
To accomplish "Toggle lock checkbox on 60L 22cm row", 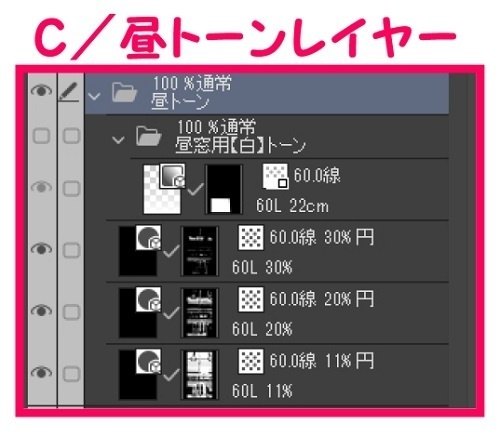I will pos(71,189).
